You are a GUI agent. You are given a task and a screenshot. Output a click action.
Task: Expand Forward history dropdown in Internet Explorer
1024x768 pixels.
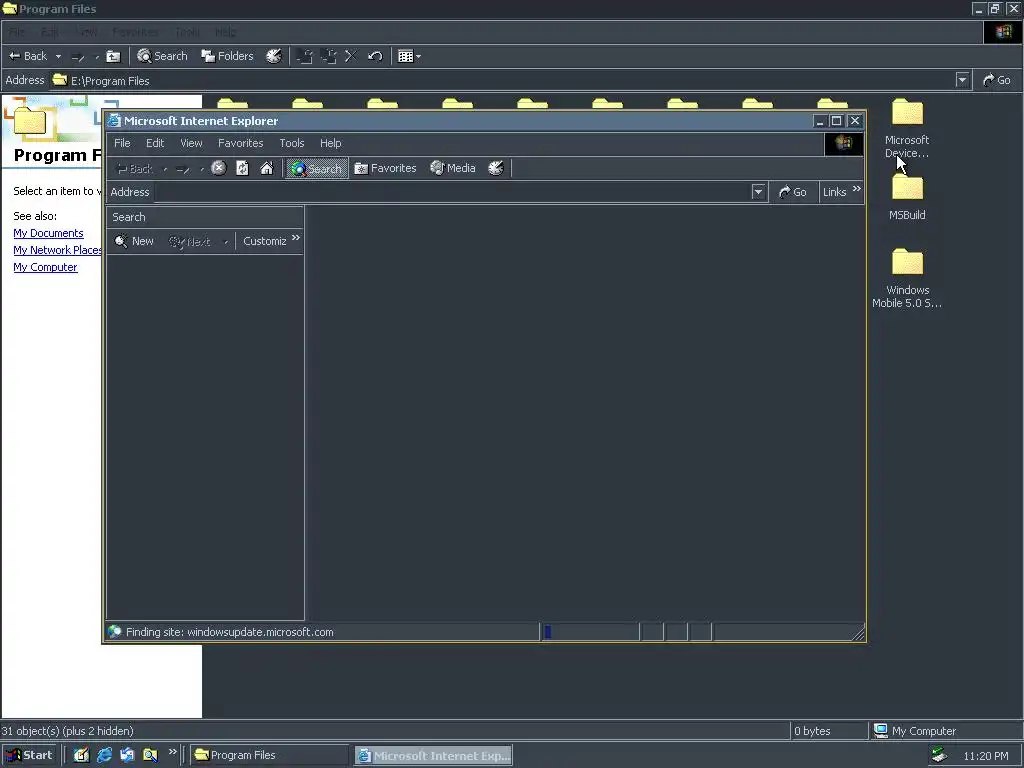[x=202, y=169]
